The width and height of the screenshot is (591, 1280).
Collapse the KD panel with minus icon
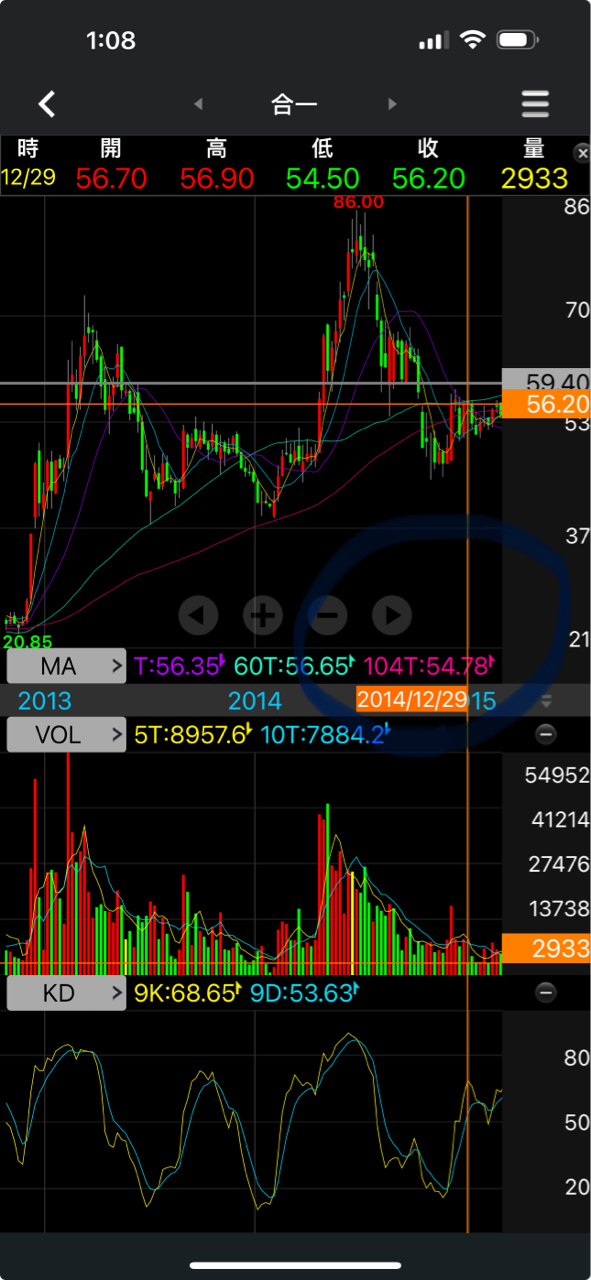[x=546, y=993]
